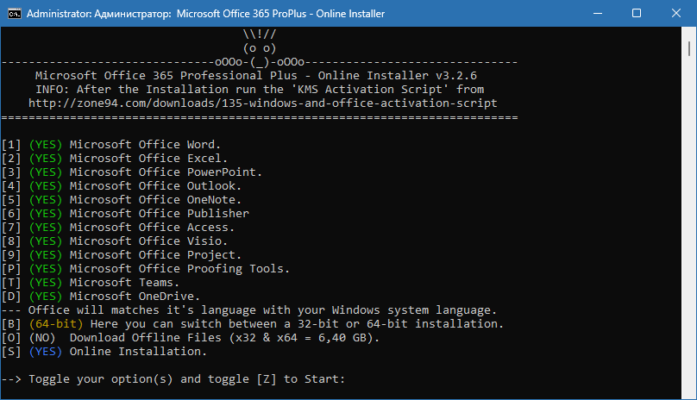Click the (NO) value for Download Offline Files

point(42,338)
